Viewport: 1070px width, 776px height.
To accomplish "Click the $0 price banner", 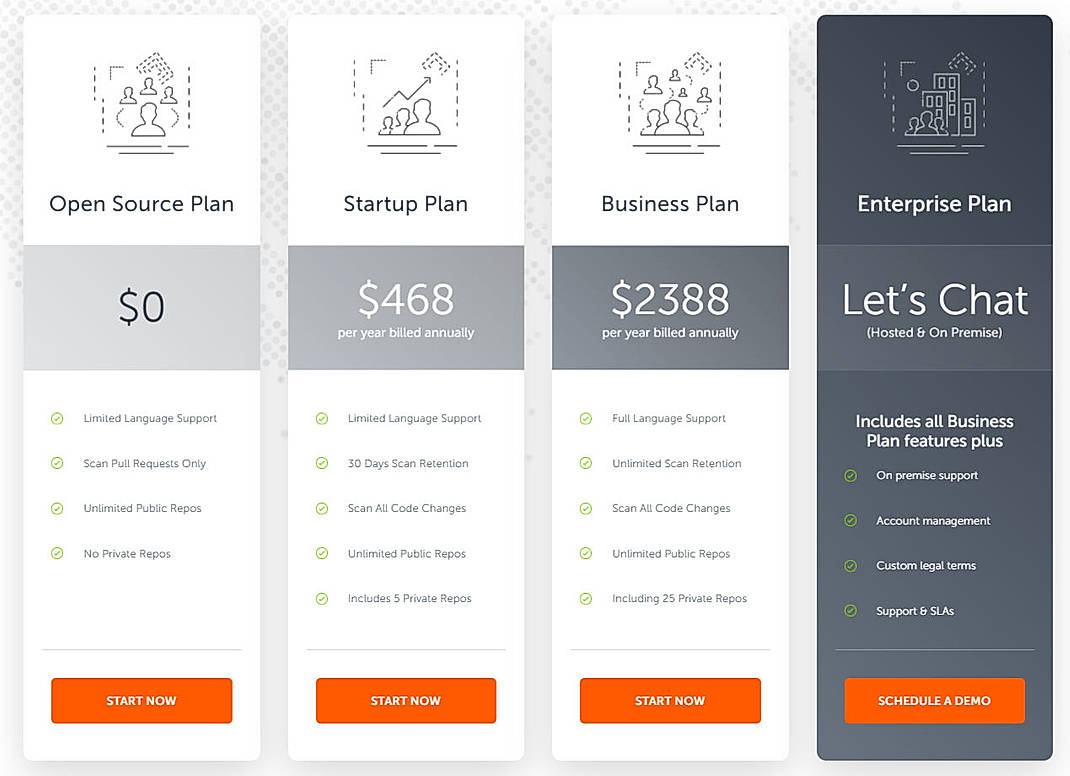I will (x=141, y=307).
